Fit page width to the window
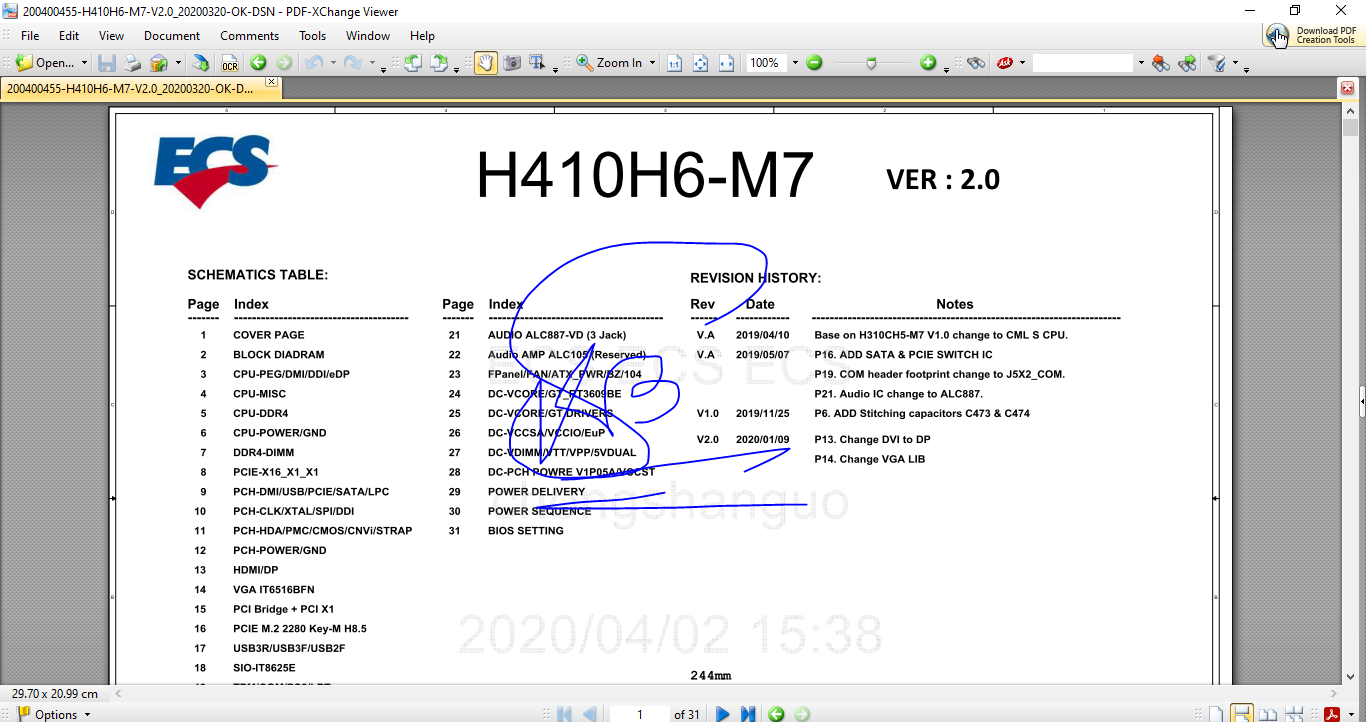The image size is (1366, 722). click(726, 62)
